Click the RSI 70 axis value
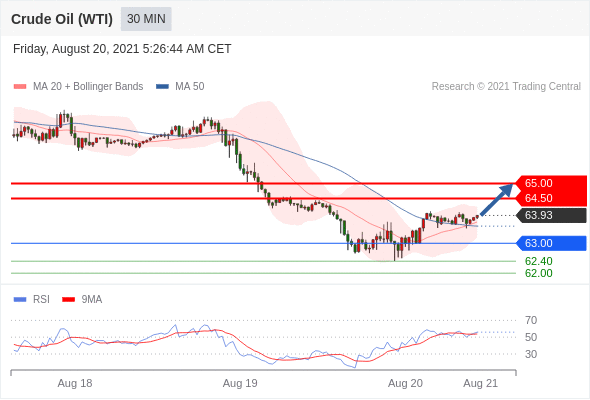Image resolution: width=590 pixels, height=400 pixels. click(531, 320)
